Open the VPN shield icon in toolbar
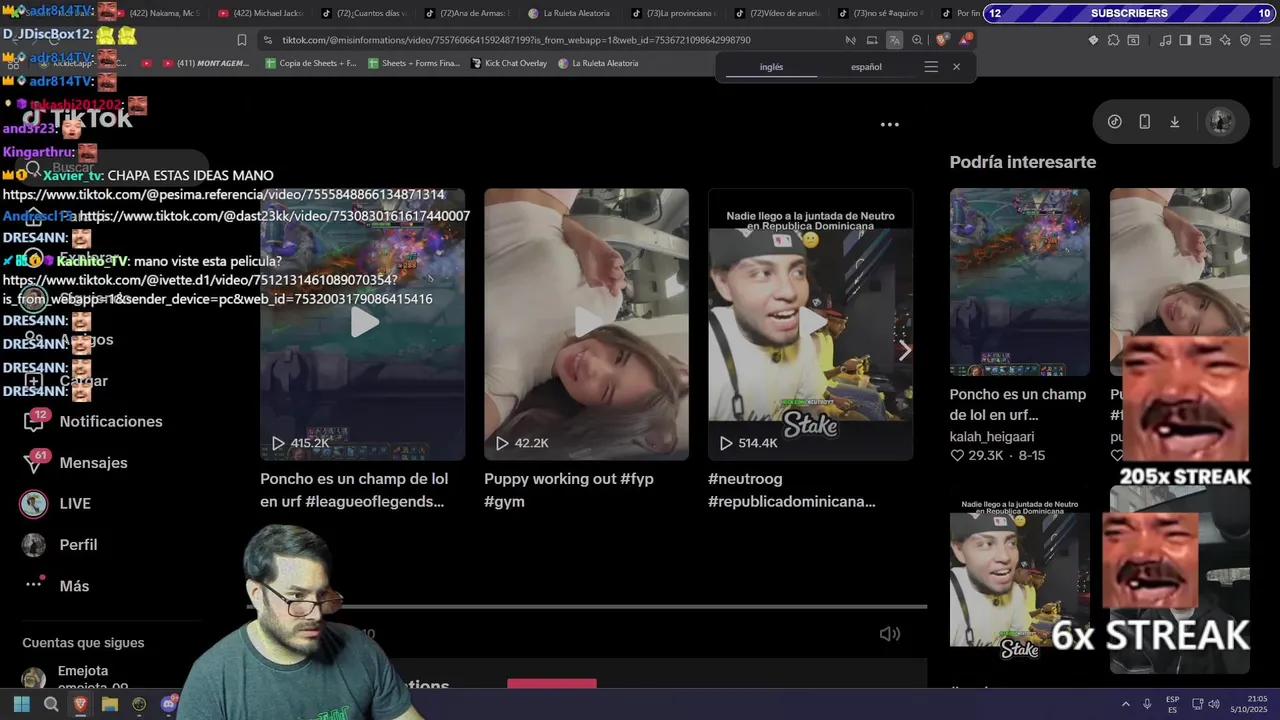 (1245, 40)
